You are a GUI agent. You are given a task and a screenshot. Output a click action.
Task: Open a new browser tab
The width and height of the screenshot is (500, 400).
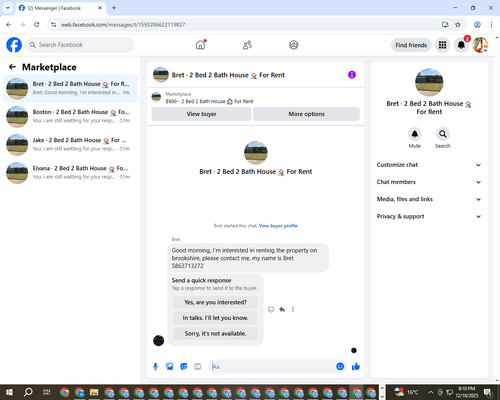(x=114, y=8)
